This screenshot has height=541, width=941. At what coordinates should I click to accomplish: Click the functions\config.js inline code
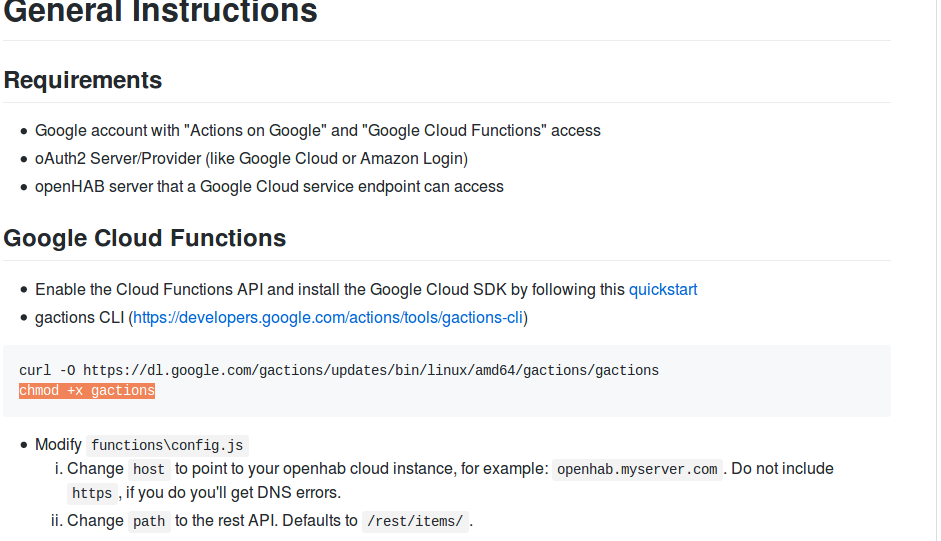[x=168, y=446]
